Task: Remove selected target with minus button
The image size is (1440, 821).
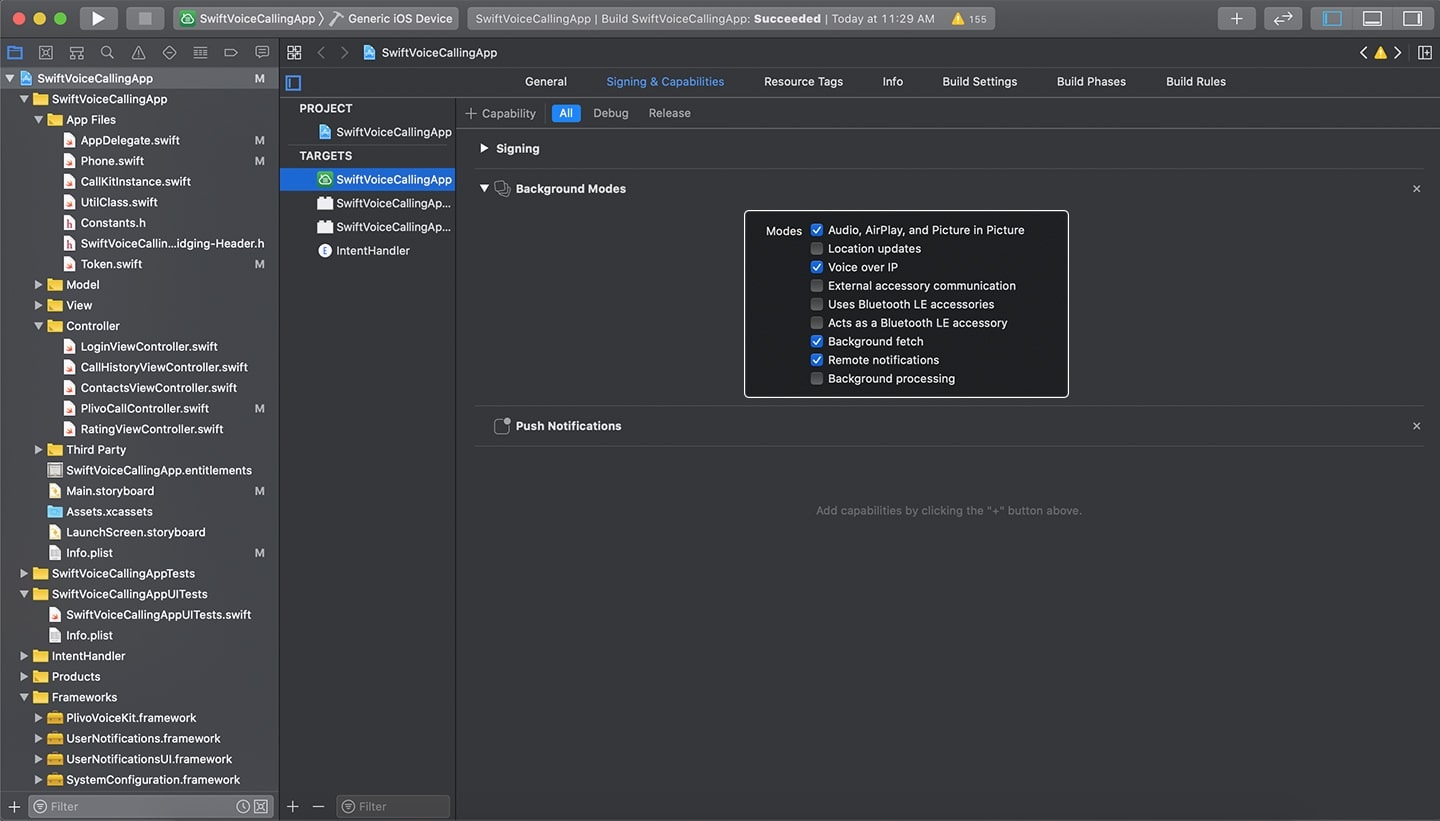Action: [x=318, y=806]
